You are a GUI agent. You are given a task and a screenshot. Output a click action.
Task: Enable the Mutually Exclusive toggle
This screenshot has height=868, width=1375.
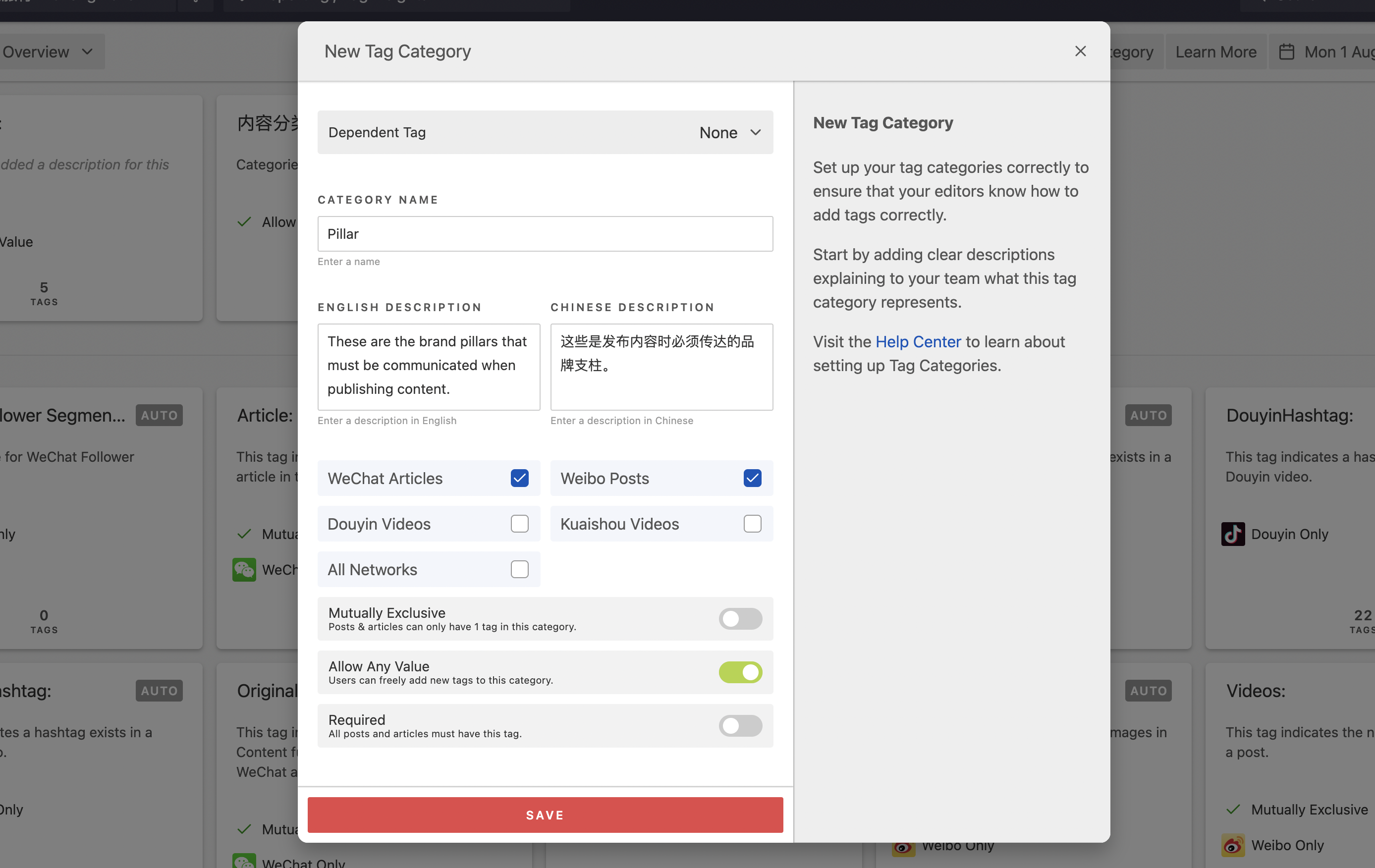pos(740,619)
